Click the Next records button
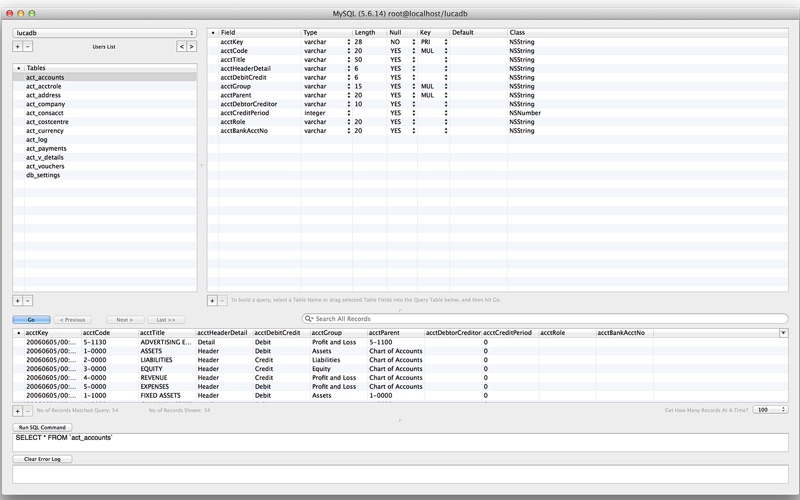Viewport: 800px width, 500px height. pos(124,320)
